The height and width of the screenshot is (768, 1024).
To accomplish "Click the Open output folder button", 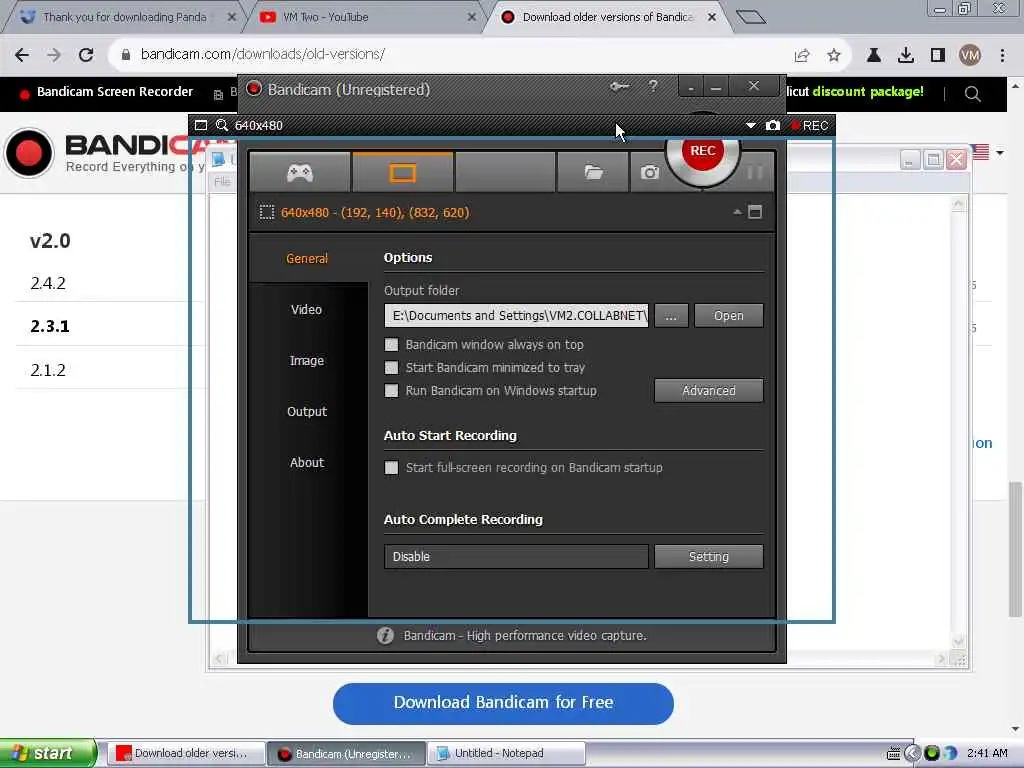I will click(729, 315).
